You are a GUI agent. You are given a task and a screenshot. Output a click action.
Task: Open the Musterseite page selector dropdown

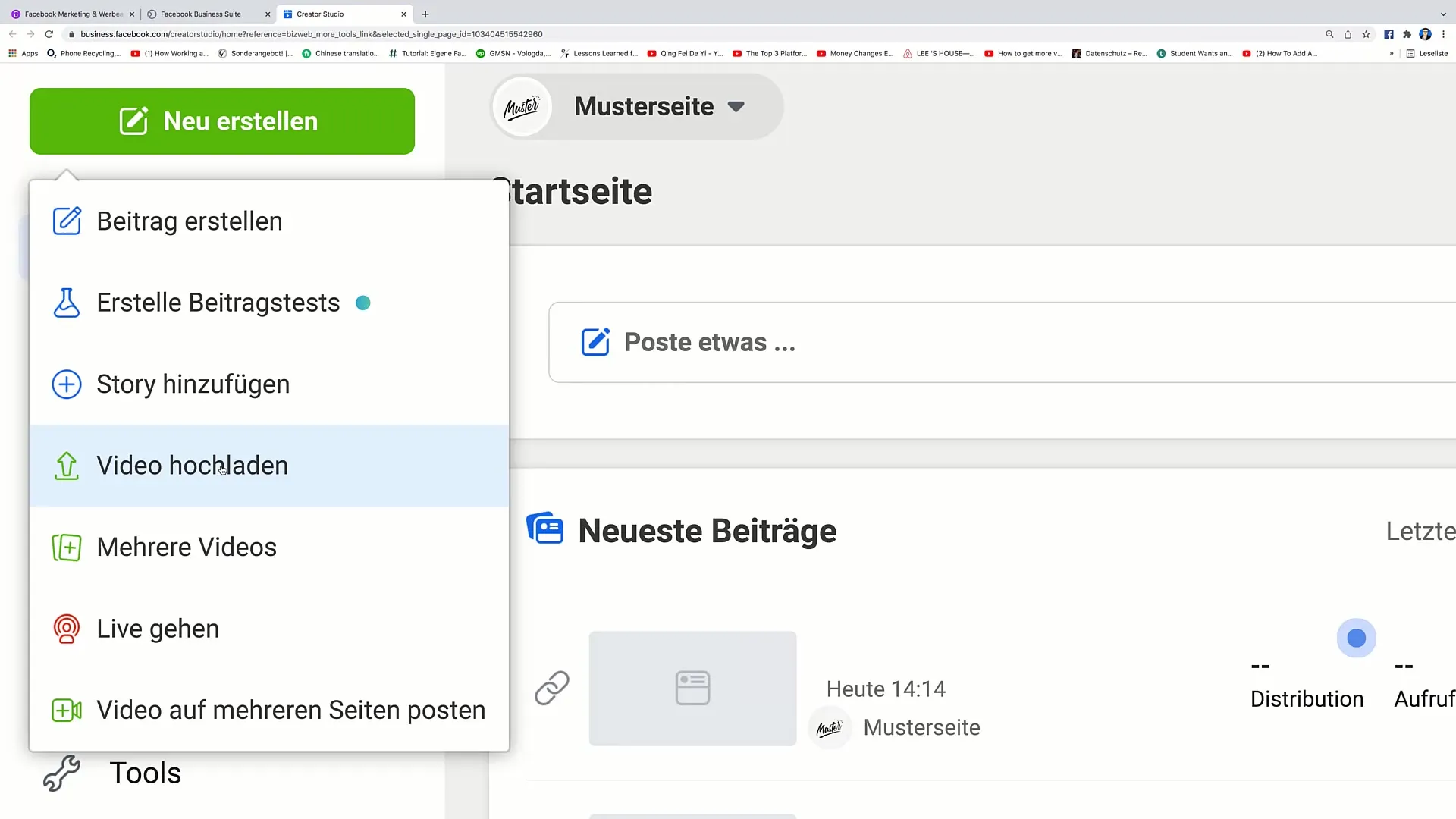(x=637, y=106)
